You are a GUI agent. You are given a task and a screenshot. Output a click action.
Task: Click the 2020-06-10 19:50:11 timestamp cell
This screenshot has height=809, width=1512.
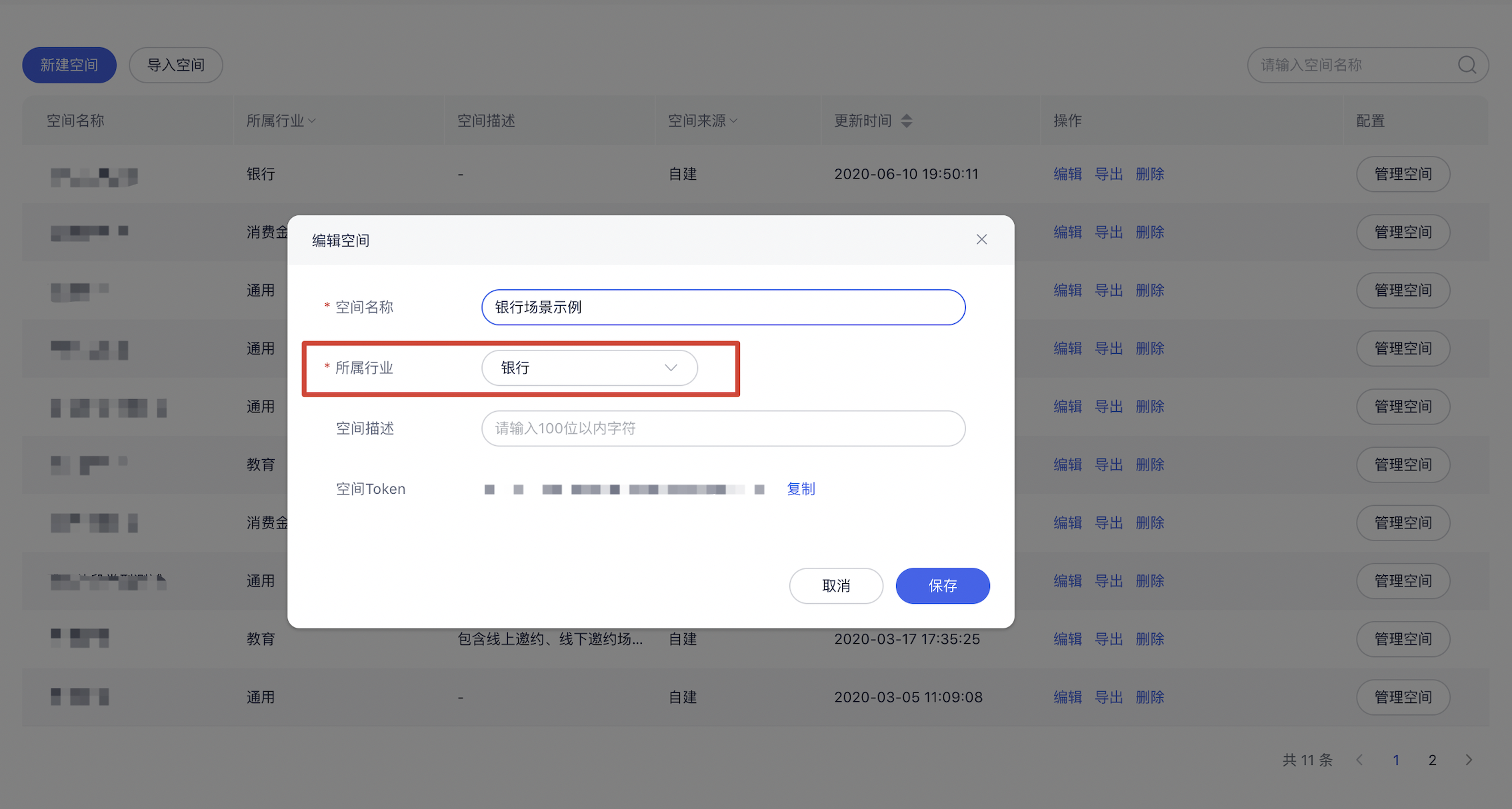click(x=906, y=174)
